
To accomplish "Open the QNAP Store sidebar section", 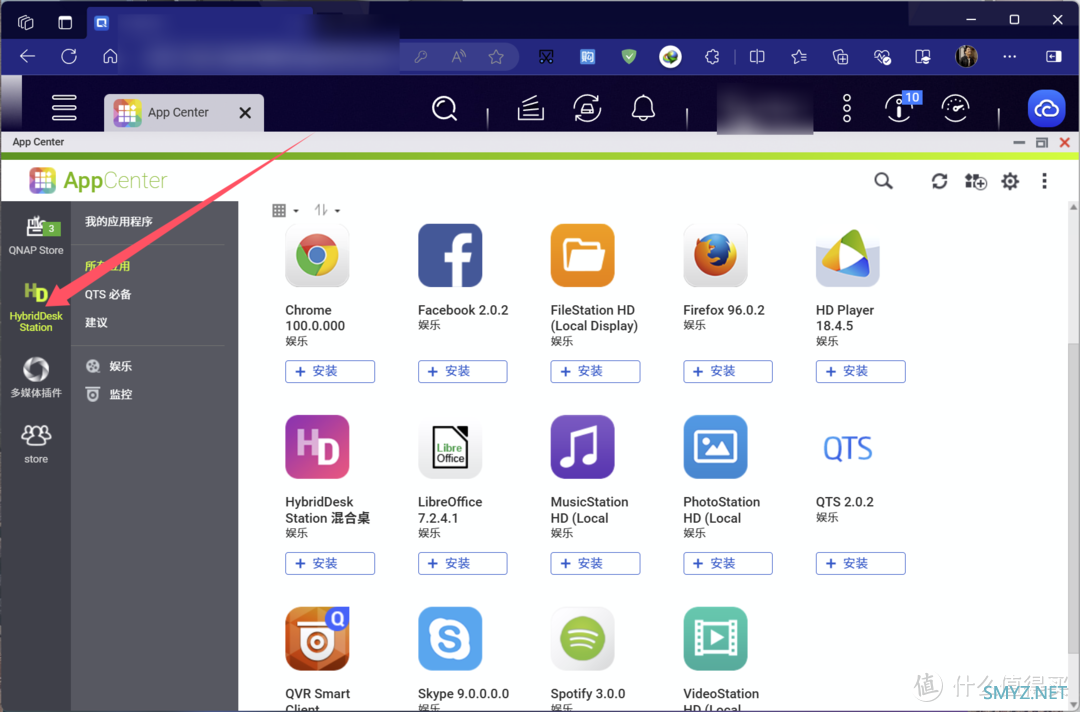I will 36,235.
